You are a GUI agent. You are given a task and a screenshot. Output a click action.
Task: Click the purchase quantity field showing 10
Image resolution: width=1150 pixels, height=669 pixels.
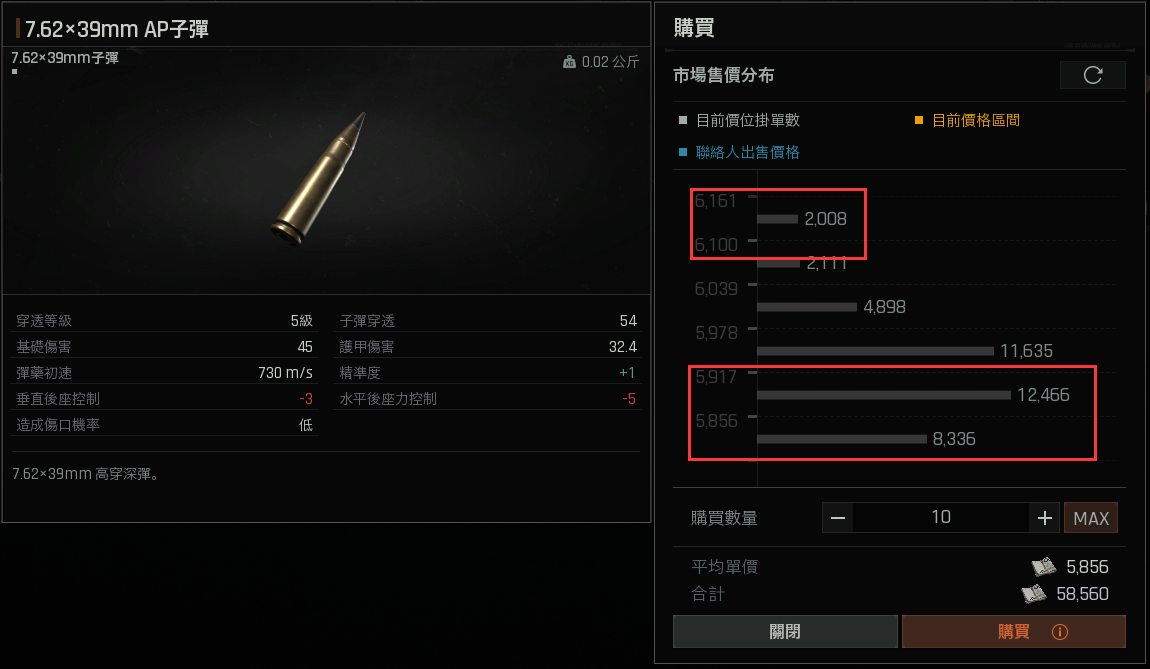(x=941, y=518)
